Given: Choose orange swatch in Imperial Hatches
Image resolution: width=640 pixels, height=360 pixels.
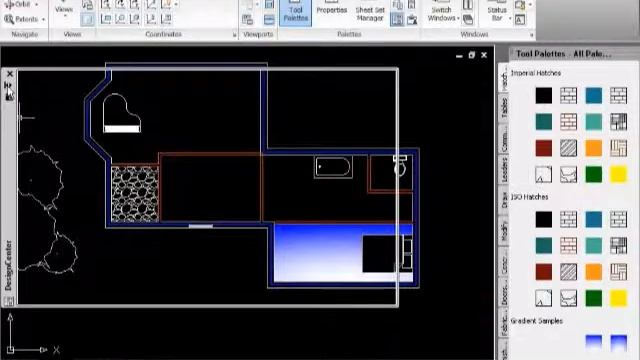Looking at the screenshot, I should click(x=593, y=148).
